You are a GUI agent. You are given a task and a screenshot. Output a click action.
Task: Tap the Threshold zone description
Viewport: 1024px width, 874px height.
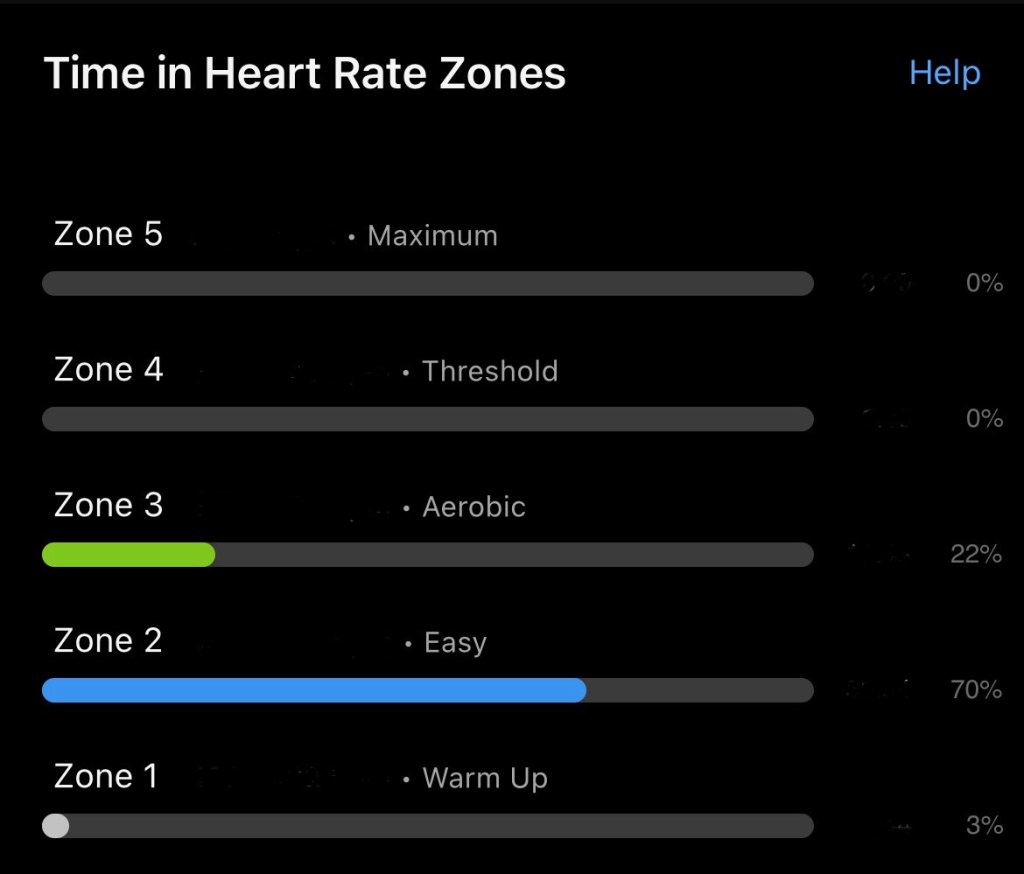tap(489, 371)
